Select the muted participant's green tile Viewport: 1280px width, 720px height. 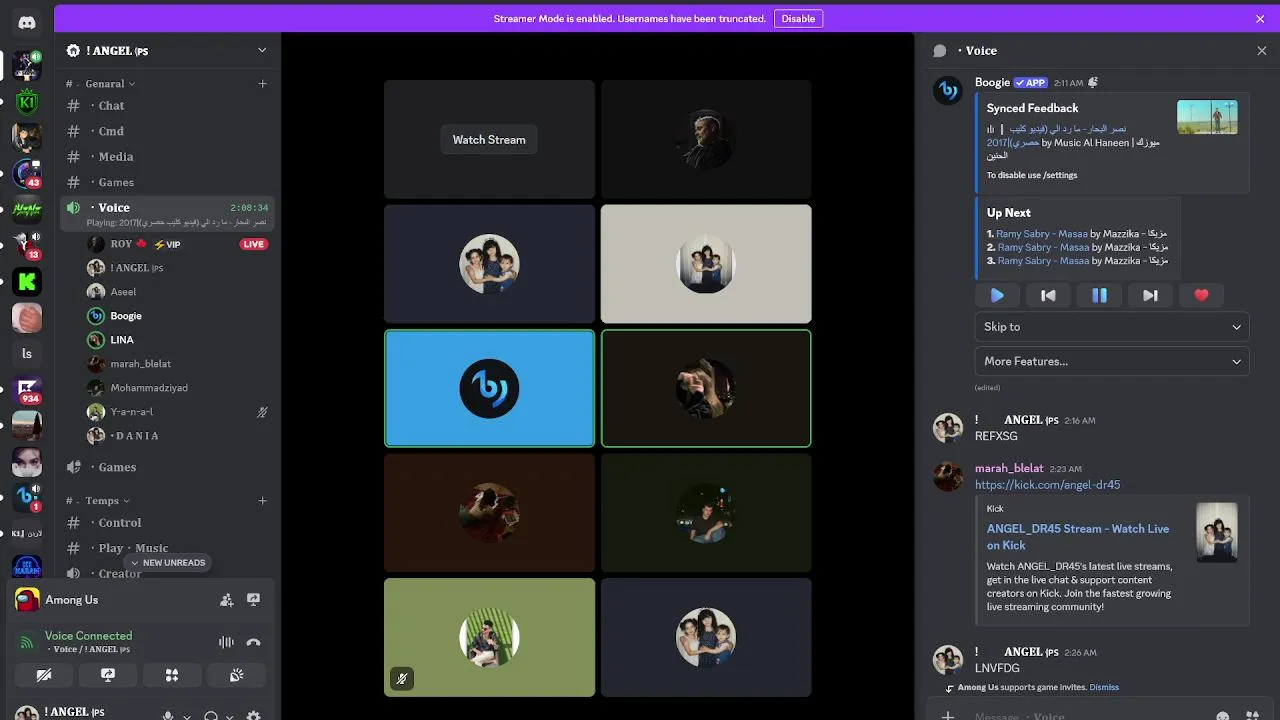click(489, 637)
